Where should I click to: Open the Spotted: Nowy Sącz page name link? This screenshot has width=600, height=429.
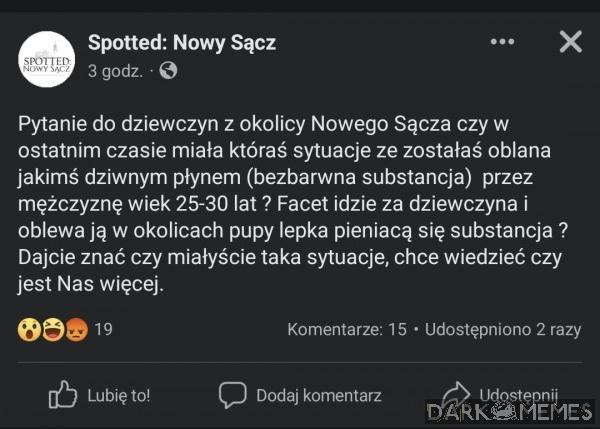(182, 42)
